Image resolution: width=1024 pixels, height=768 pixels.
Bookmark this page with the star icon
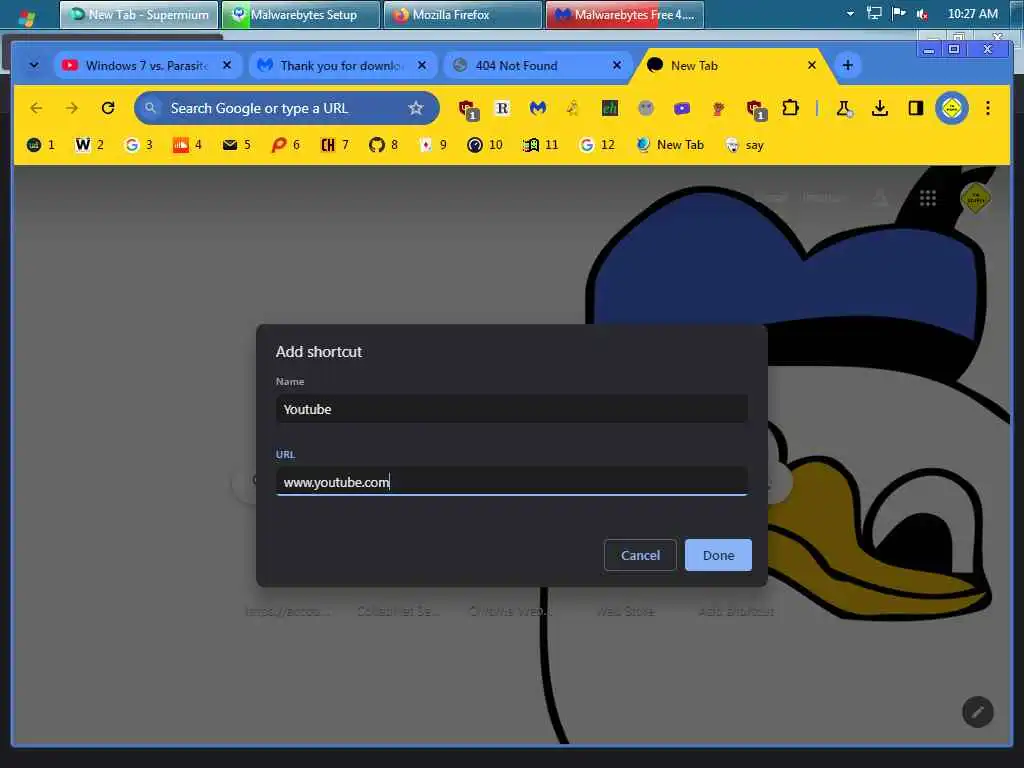point(415,108)
